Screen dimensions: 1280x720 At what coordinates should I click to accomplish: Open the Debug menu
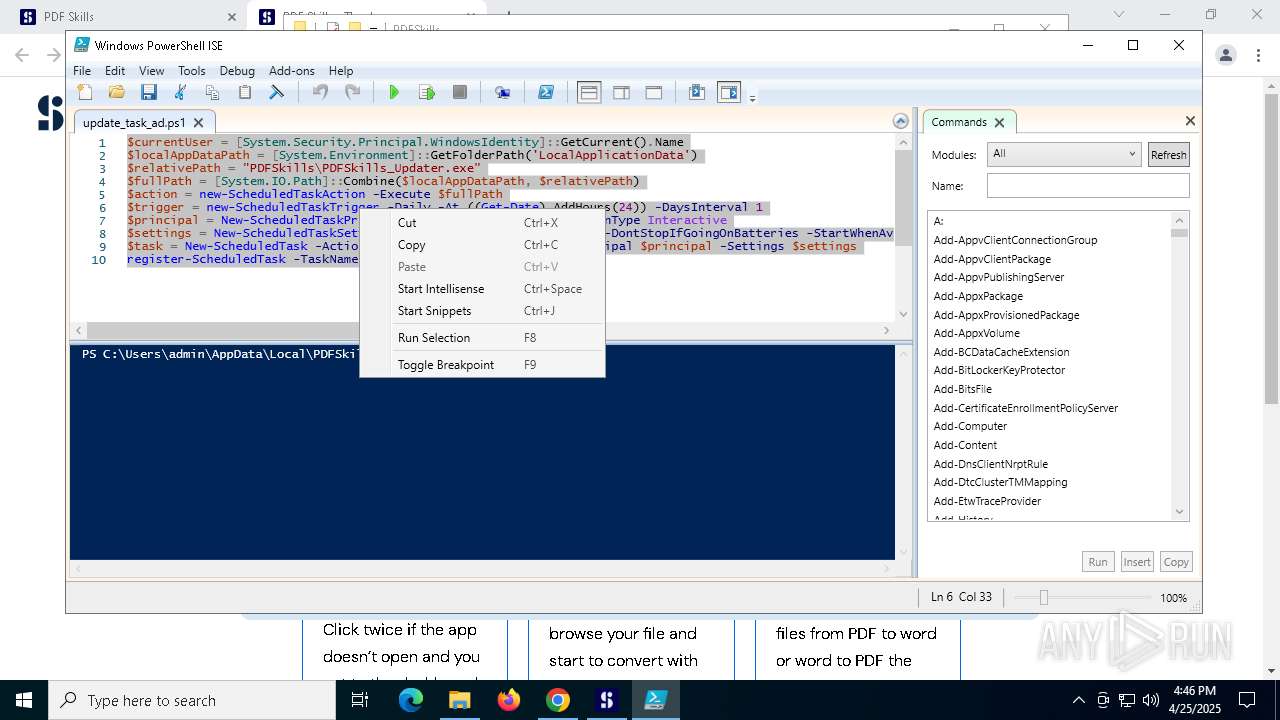coord(237,71)
